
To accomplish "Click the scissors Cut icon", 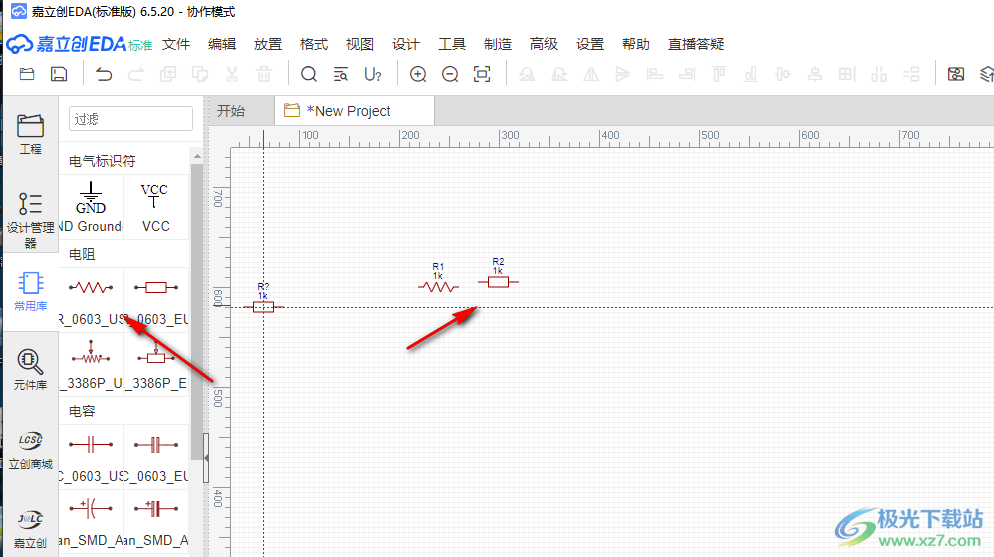I will [232, 74].
